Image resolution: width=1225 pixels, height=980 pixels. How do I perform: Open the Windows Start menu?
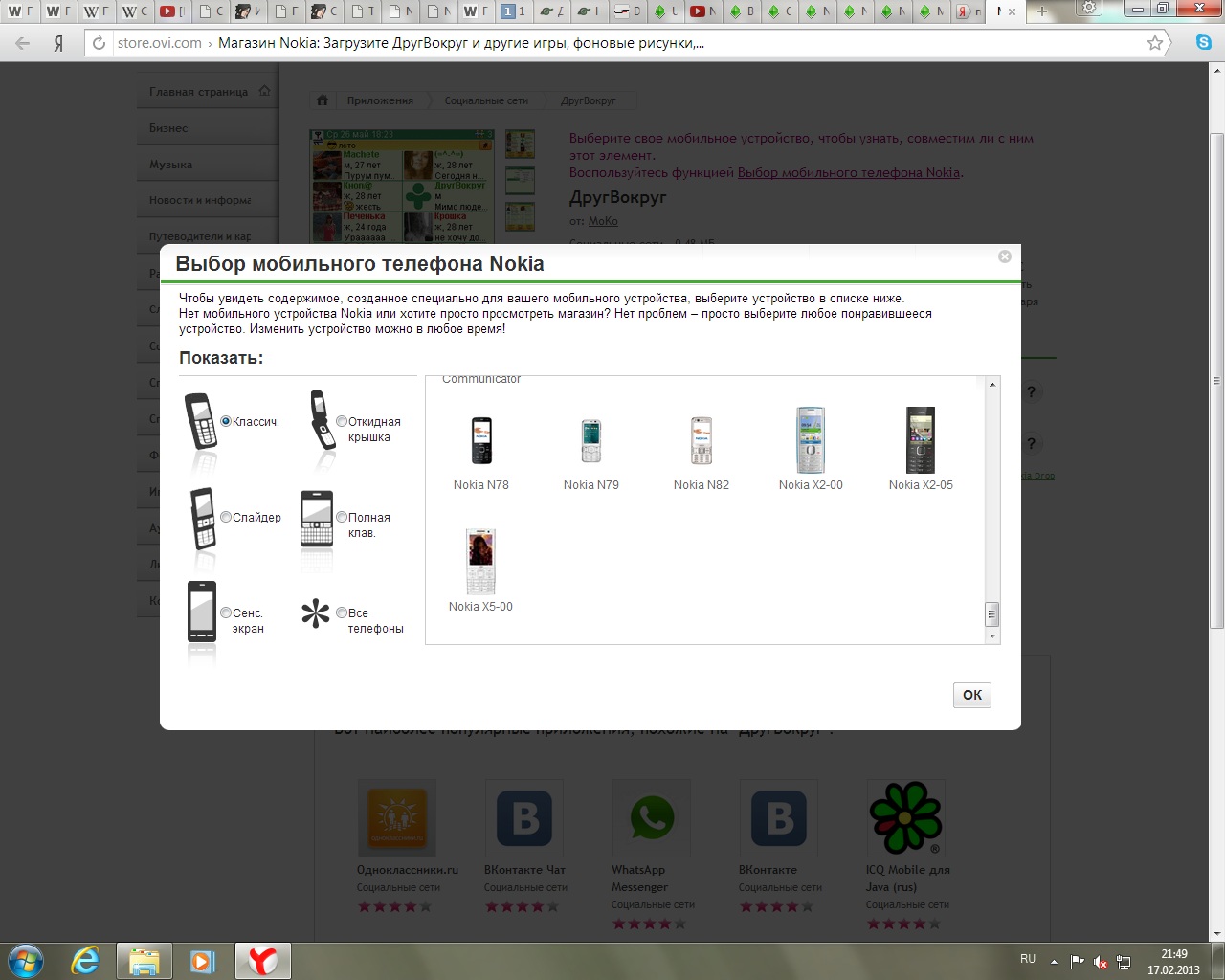pyautogui.click(x=25, y=960)
